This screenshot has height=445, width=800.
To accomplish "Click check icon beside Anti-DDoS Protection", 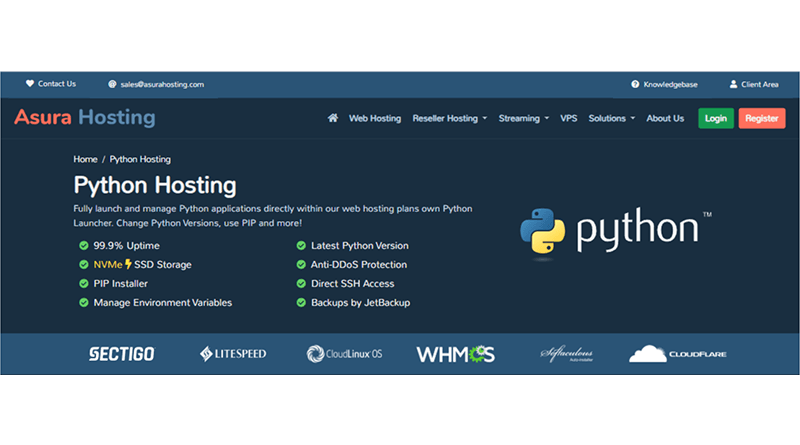I will 301,264.
